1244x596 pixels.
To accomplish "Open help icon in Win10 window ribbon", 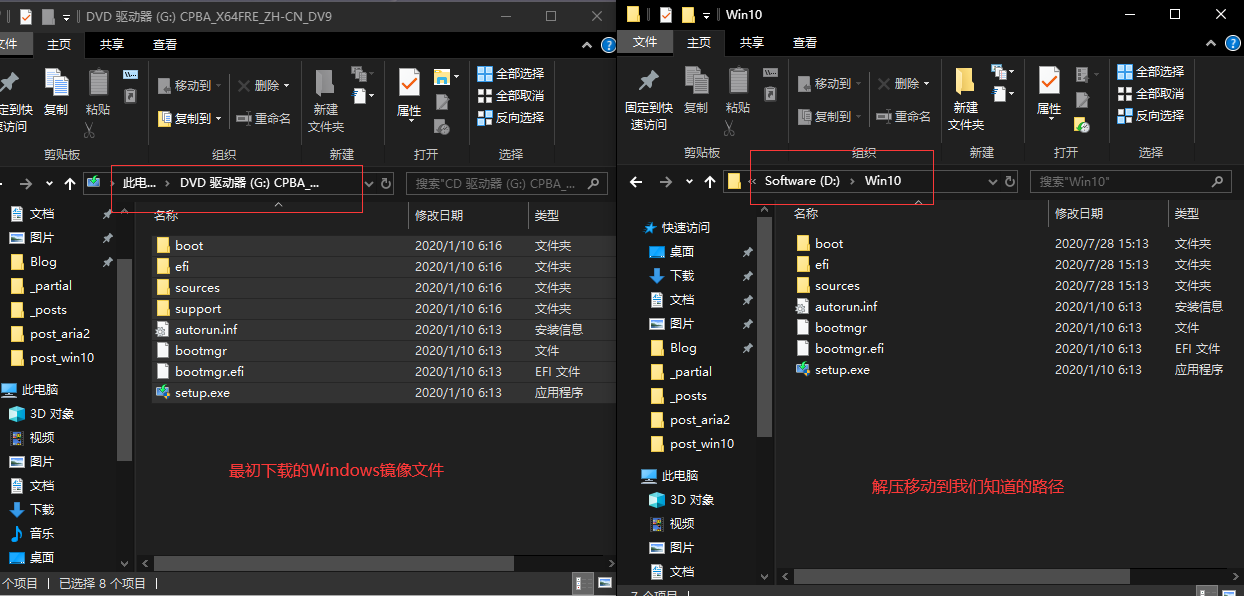I will 1233,43.
